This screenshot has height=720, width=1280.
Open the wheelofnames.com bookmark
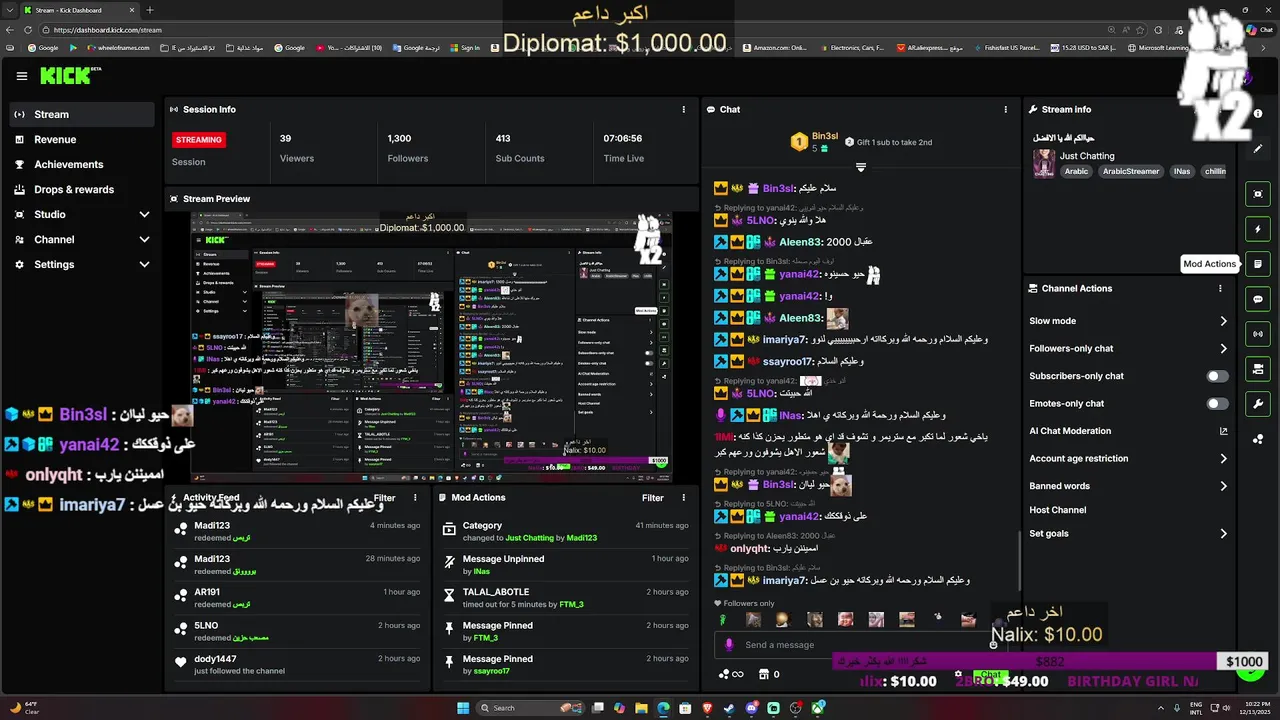click(117, 47)
